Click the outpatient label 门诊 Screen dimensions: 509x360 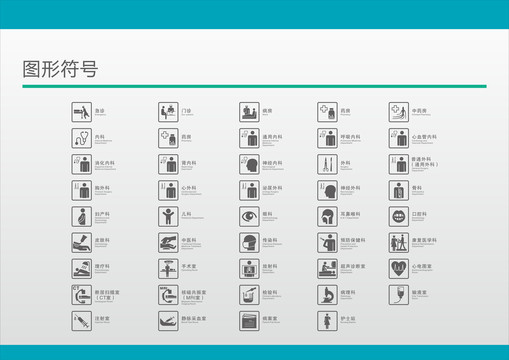187,111
